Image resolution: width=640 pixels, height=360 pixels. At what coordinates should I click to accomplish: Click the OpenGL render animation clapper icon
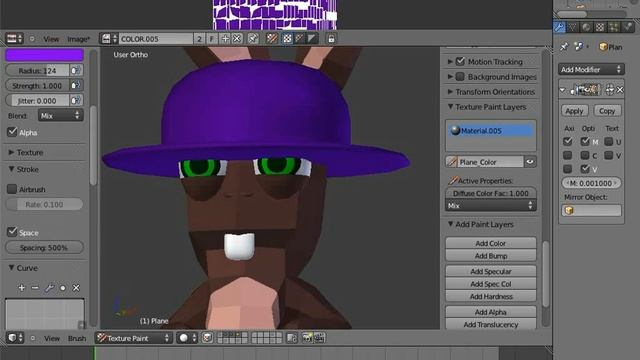tap(319, 338)
